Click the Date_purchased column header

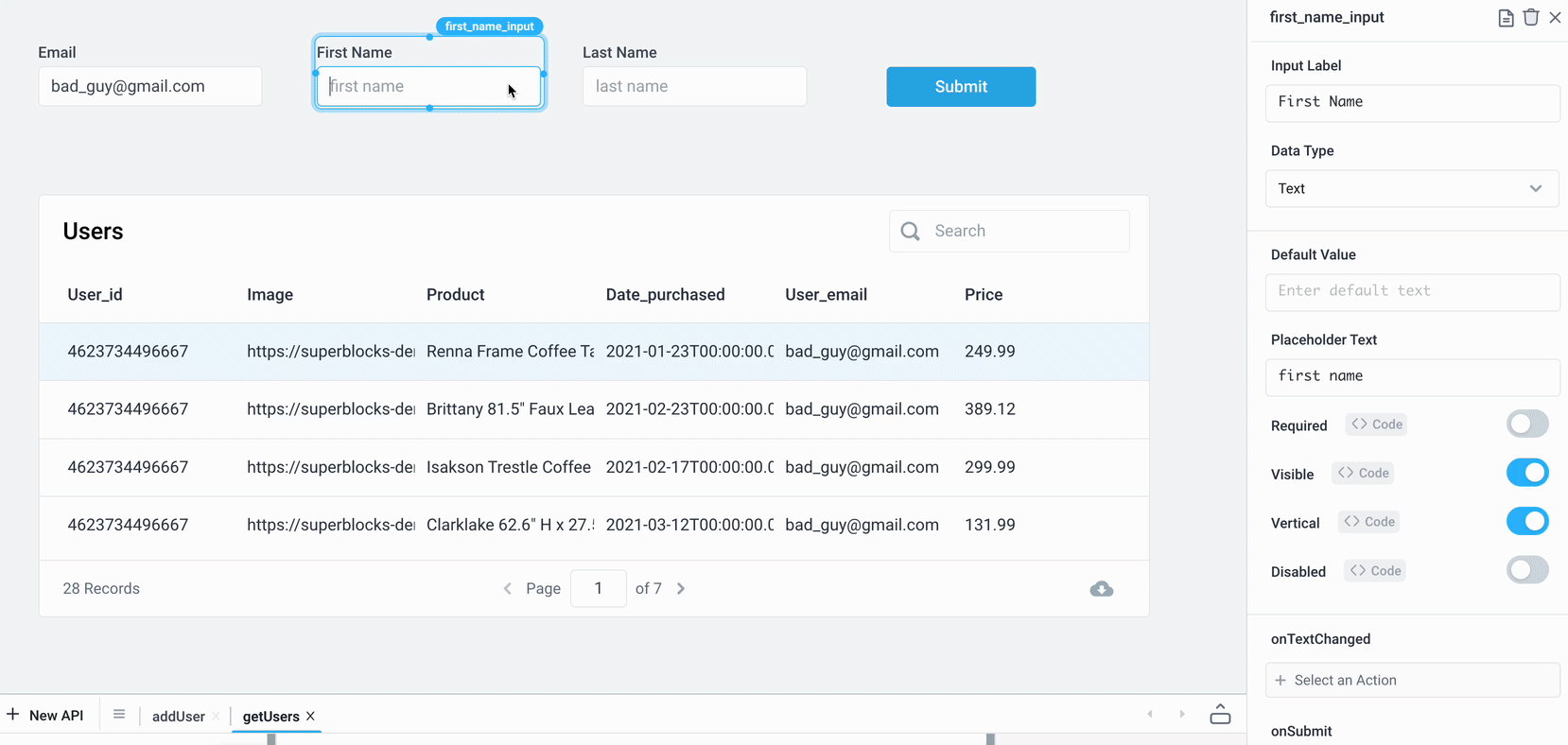(665, 295)
